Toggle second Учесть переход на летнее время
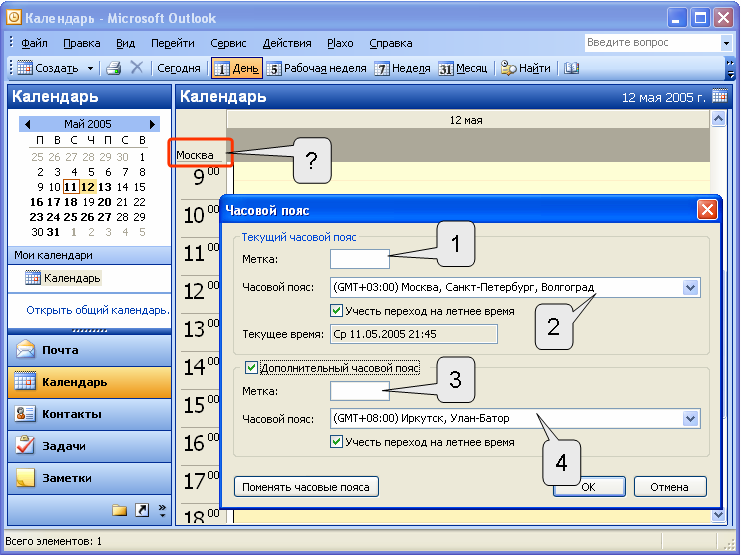Image resolution: width=741 pixels, height=555 pixels. pyautogui.click(x=336, y=442)
